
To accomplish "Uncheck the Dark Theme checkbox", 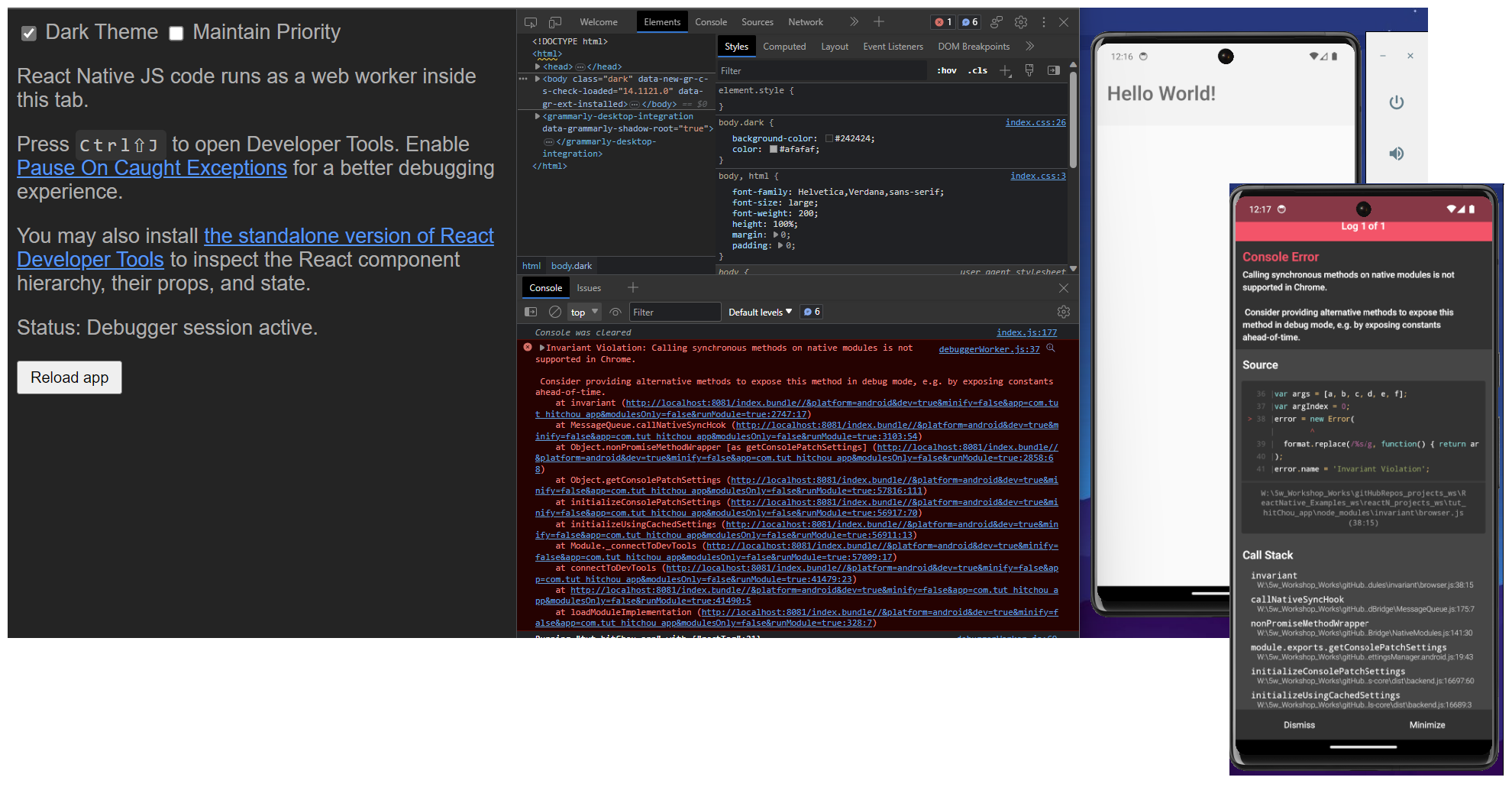I will pyautogui.click(x=29, y=33).
